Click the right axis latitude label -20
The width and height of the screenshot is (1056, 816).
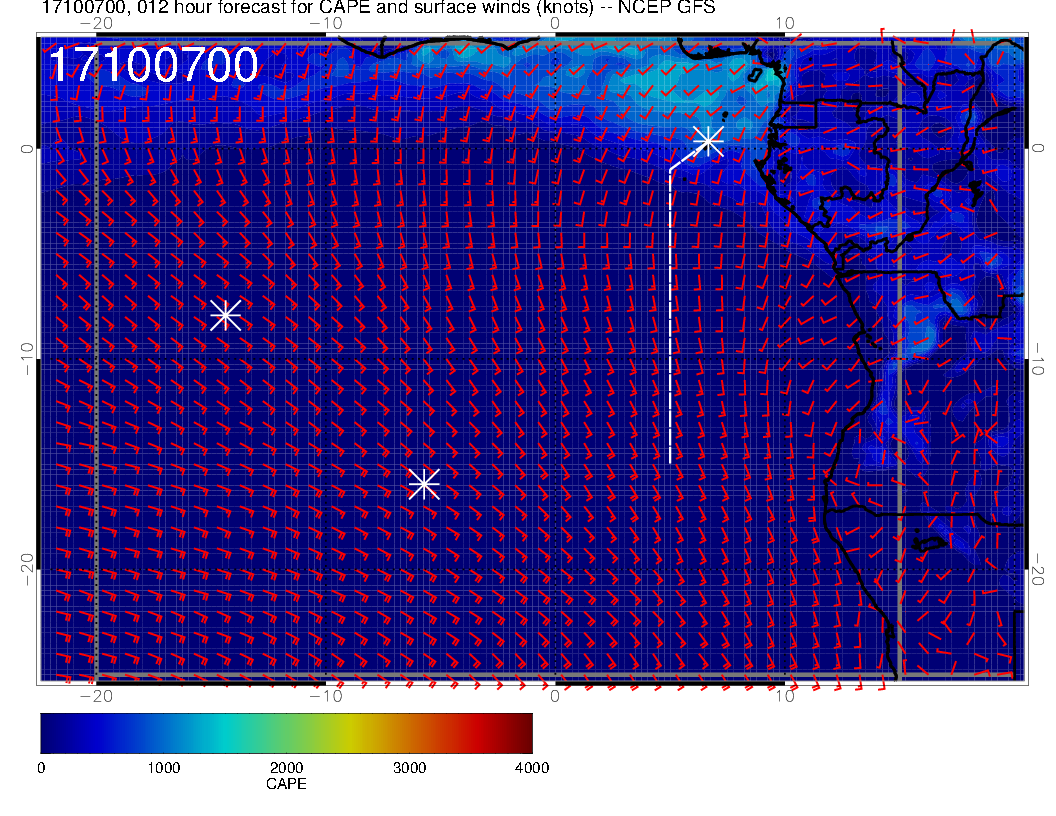[1038, 570]
